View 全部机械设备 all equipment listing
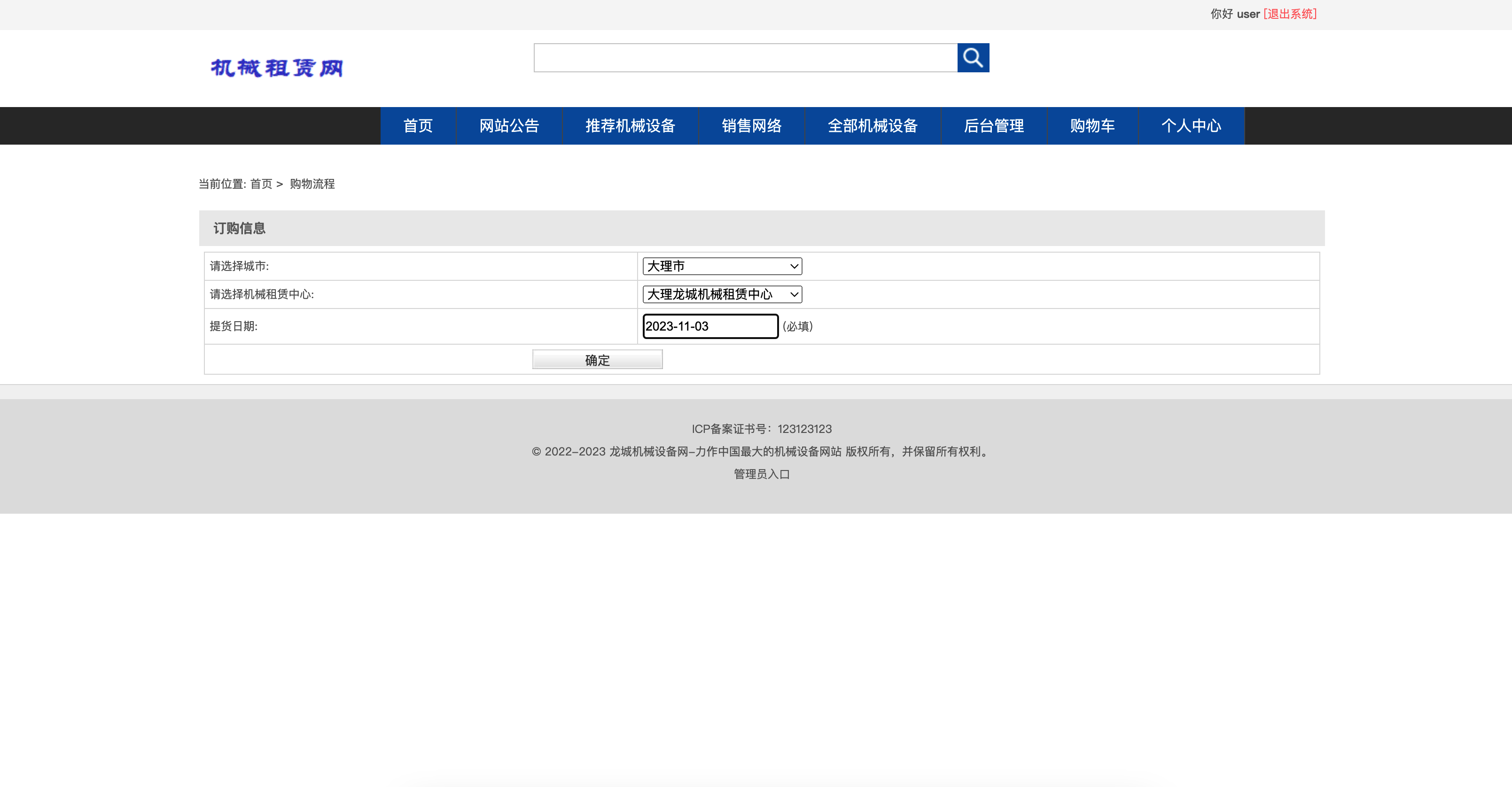The width and height of the screenshot is (1512, 787). click(x=873, y=125)
